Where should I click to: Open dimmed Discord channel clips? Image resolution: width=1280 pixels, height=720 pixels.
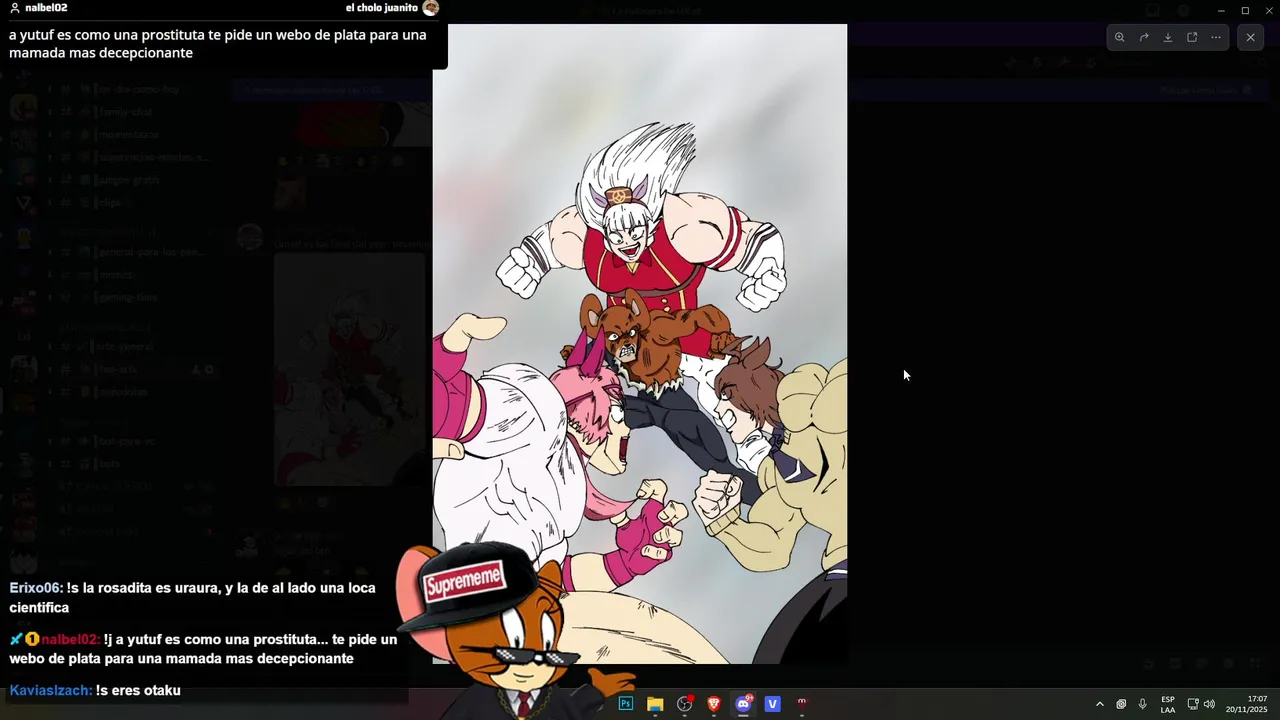click(108, 202)
